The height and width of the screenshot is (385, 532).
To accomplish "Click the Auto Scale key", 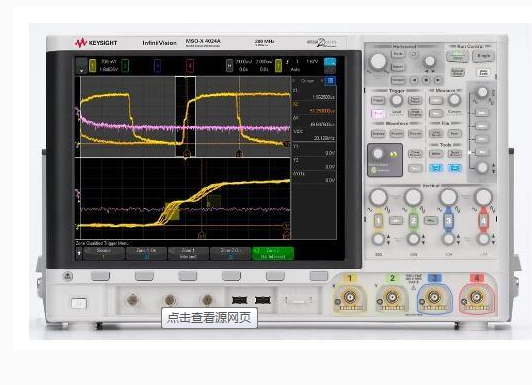I will point(483,72).
